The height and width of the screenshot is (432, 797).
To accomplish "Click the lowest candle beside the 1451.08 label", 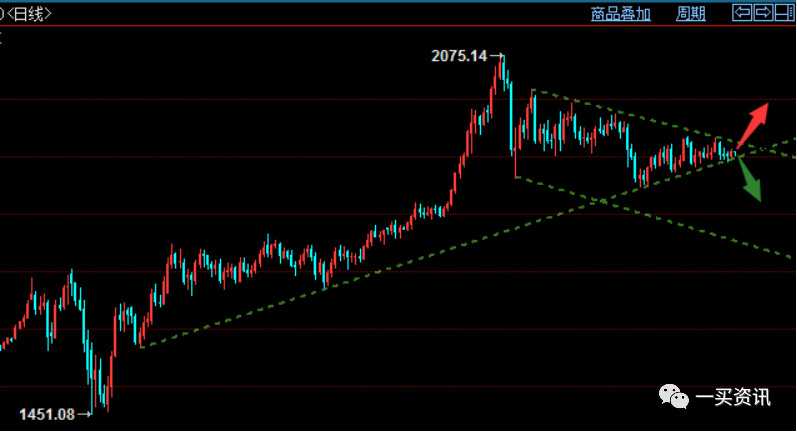I will (104, 400).
